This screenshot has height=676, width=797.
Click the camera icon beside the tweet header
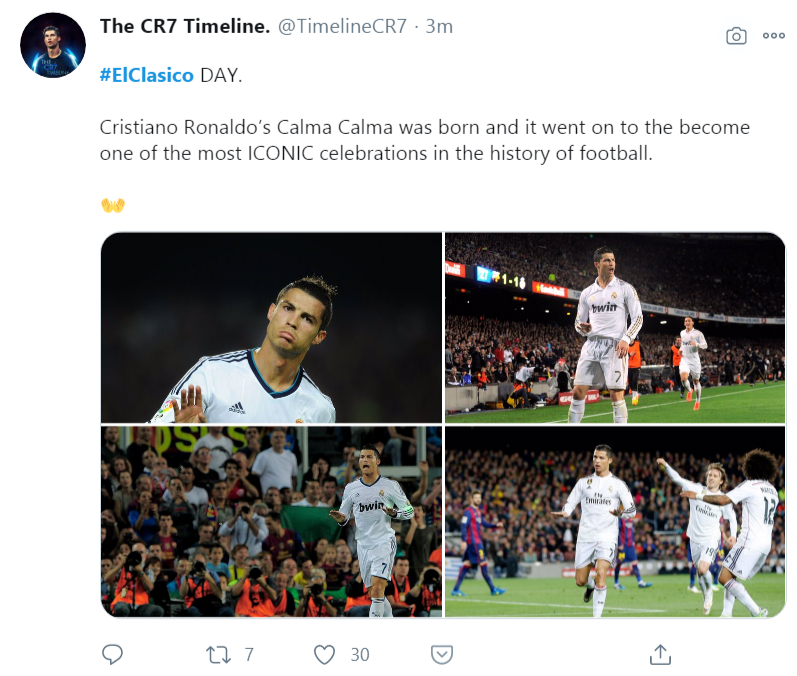click(736, 36)
